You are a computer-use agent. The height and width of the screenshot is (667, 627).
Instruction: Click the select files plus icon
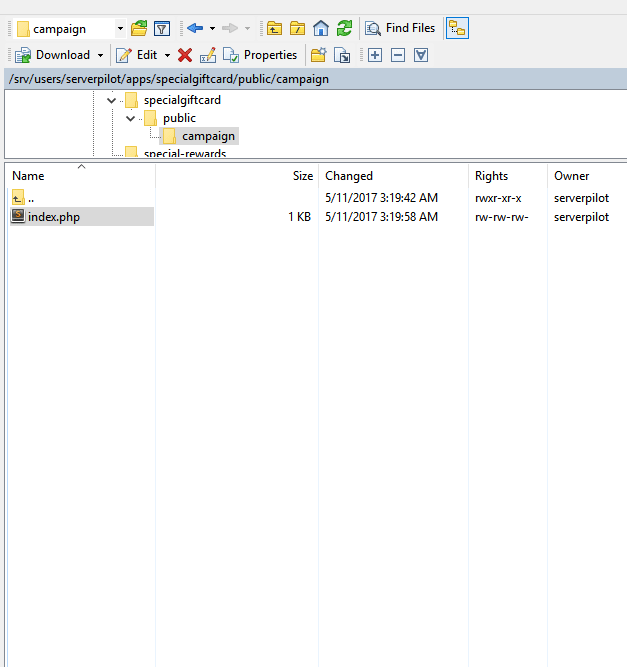coord(375,55)
